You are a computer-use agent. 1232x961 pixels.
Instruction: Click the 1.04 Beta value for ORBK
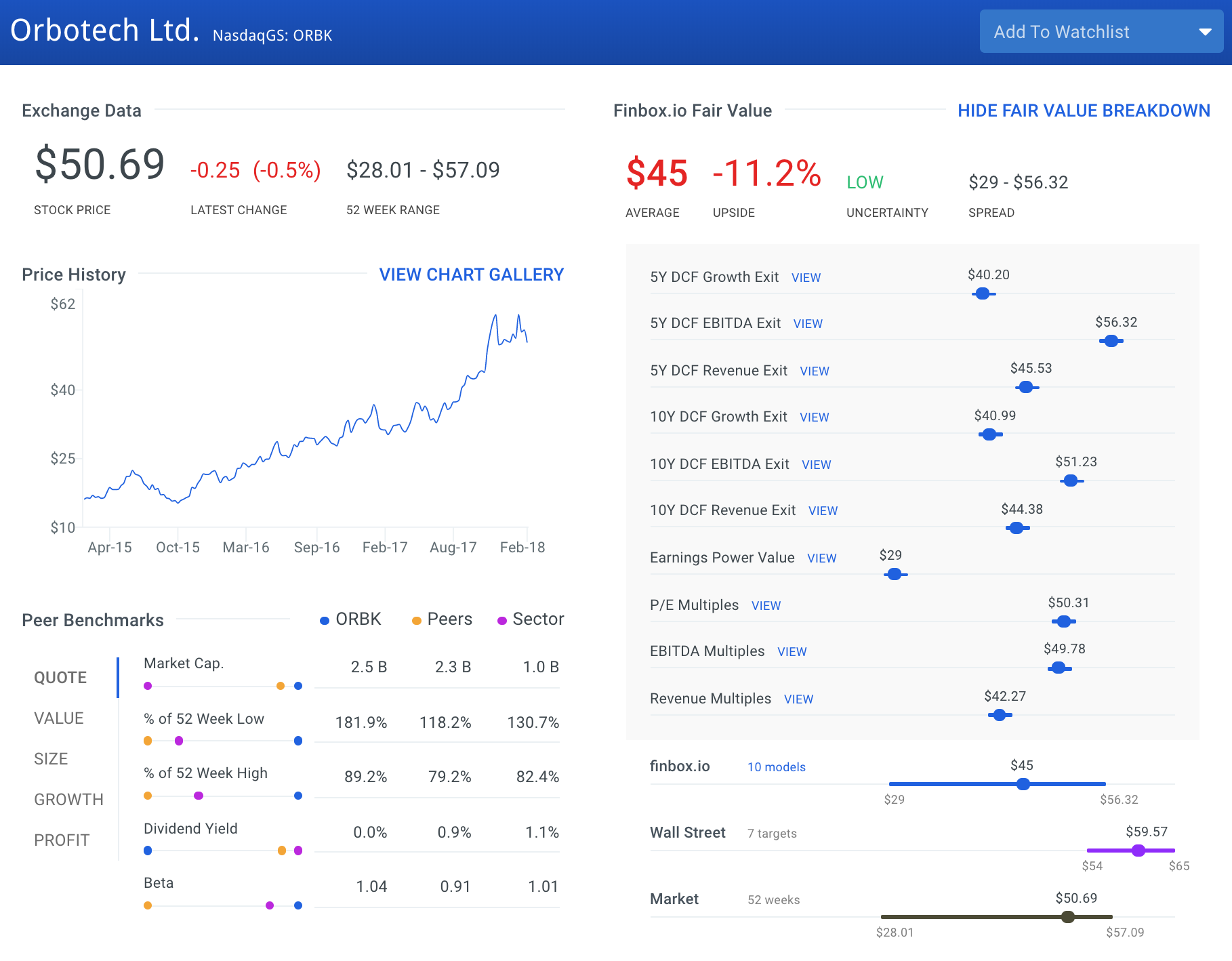pos(371,886)
